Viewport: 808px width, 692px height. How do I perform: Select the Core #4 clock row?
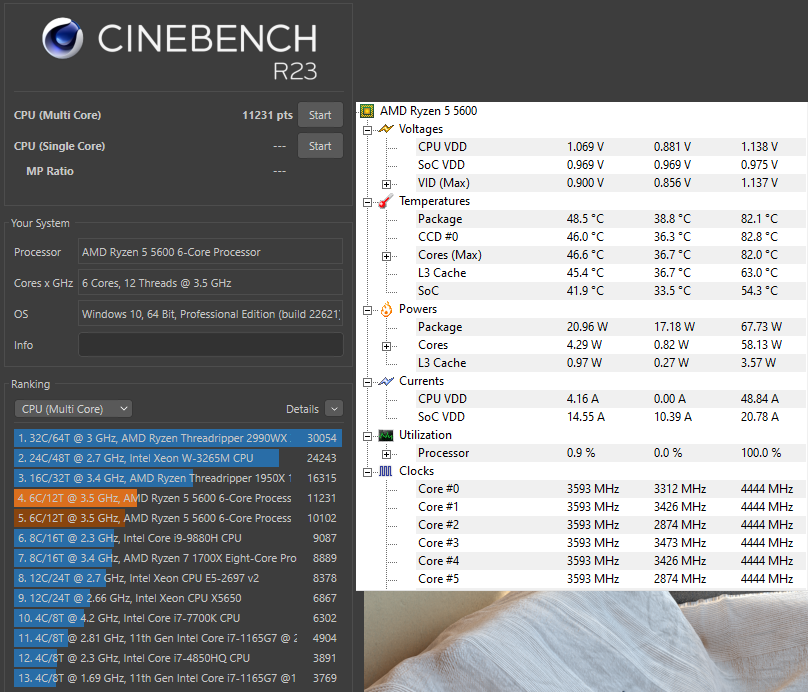pyautogui.click(x=611, y=561)
